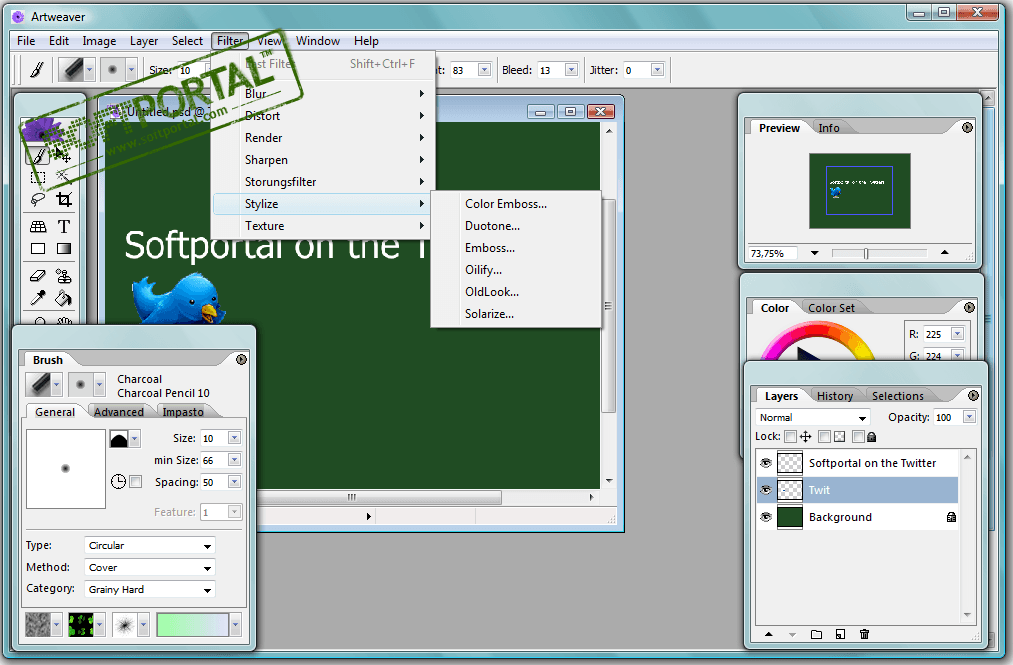Viewport: 1013px width, 665px height.
Task: Create a new layer
Action: coord(840,634)
